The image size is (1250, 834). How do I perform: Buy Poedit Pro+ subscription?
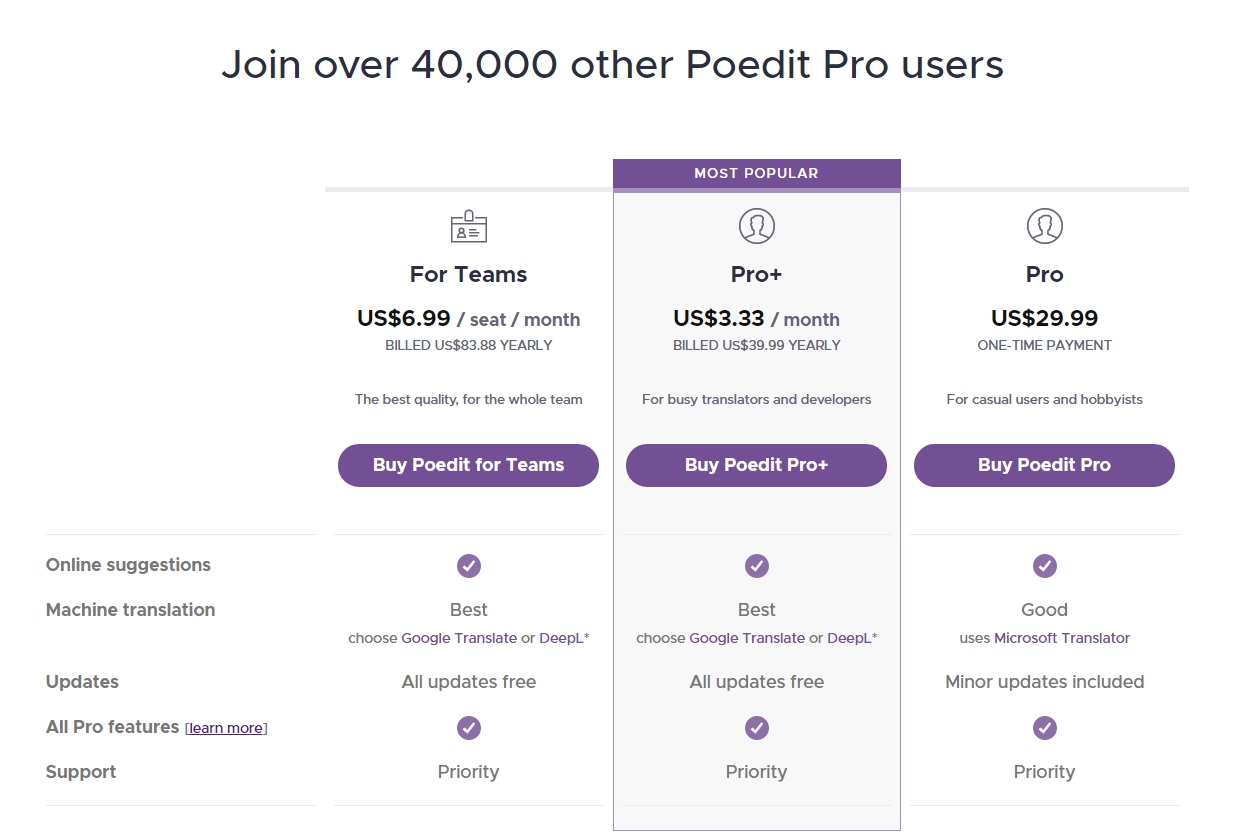pyautogui.click(x=756, y=465)
